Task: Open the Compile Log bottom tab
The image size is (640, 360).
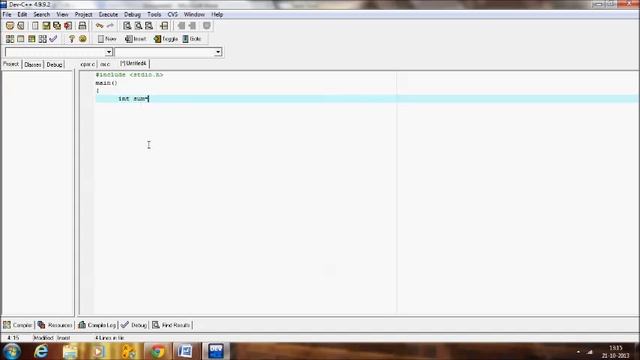Action: pyautogui.click(x=97, y=325)
